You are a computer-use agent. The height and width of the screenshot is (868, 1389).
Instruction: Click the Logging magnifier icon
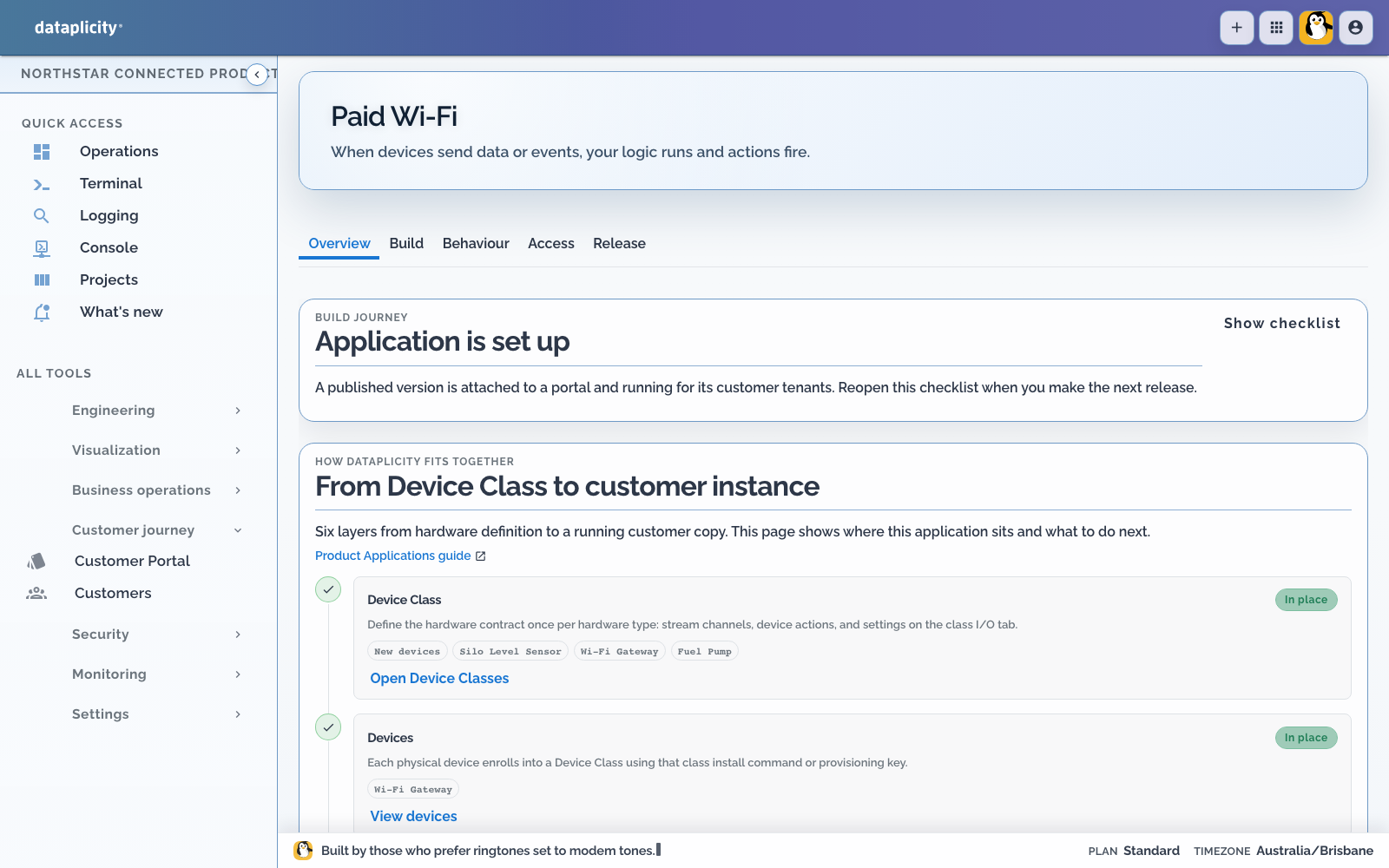42,216
